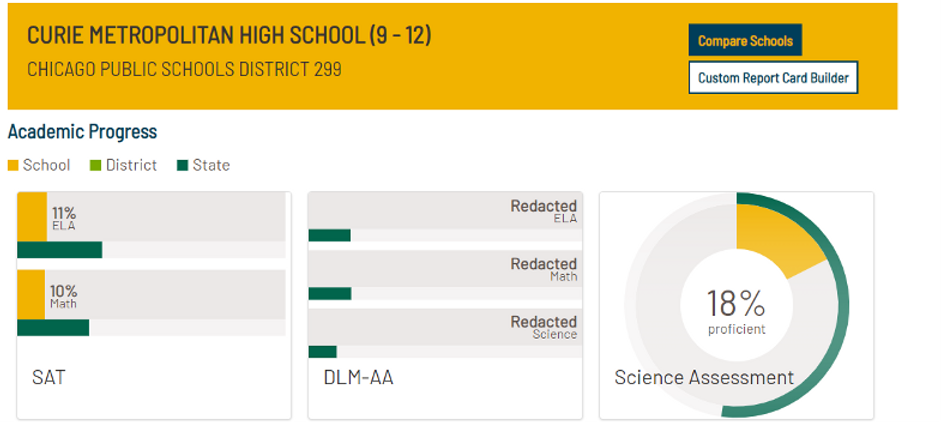Click the SAT Math 10% school bar
Image resolution: width=941 pixels, height=422 pixels.
pyautogui.click(x=31, y=295)
